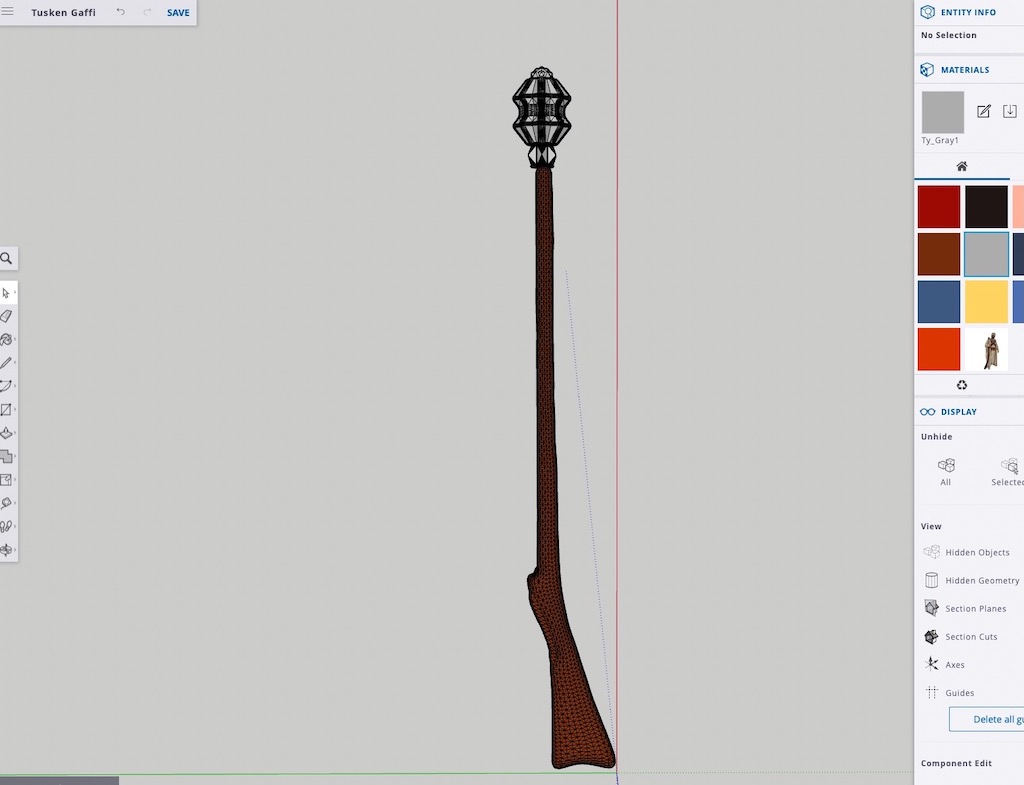
Task: Activate the Paint bucket tool
Action: coord(7,340)
